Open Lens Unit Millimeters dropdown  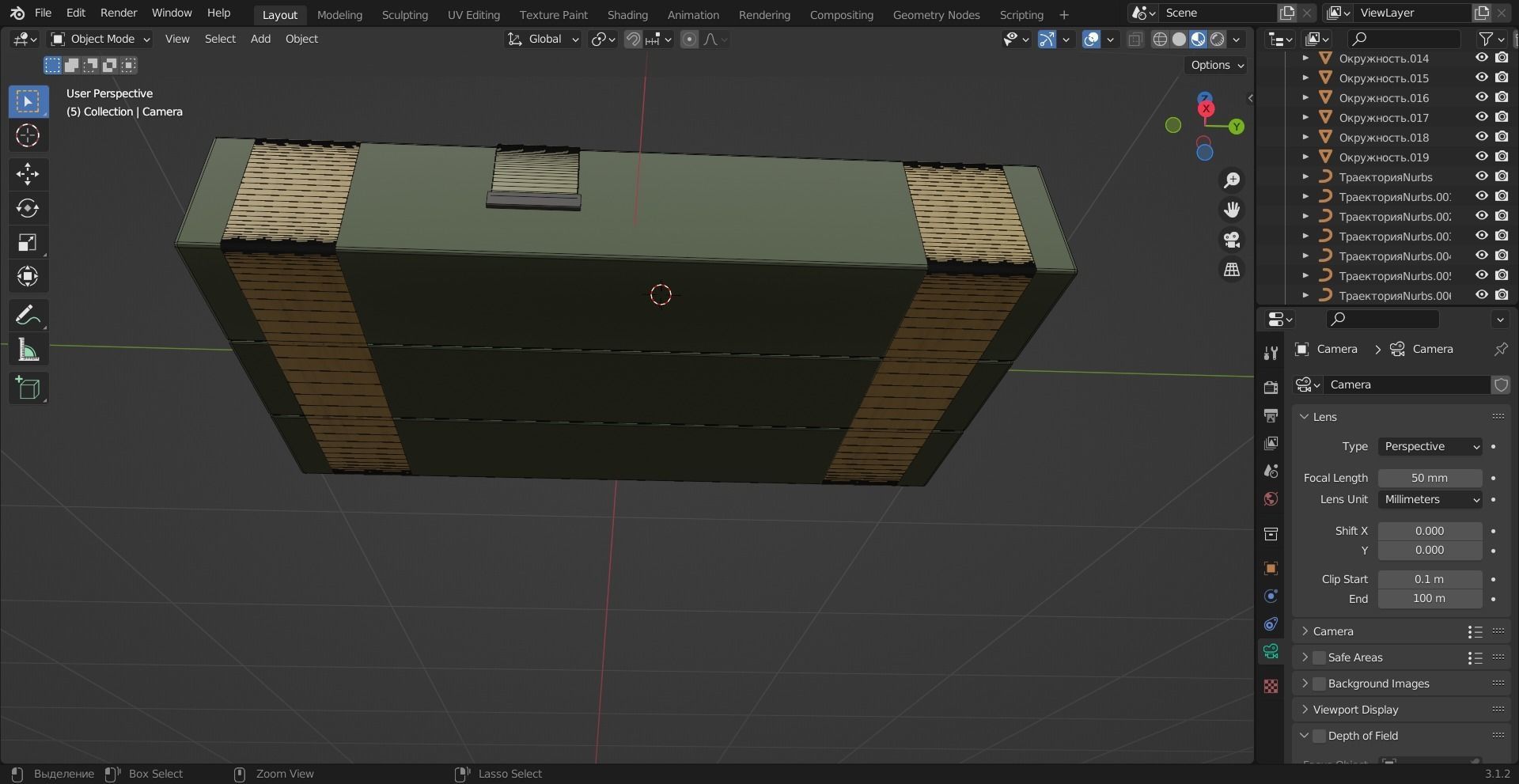(1430, 499)
